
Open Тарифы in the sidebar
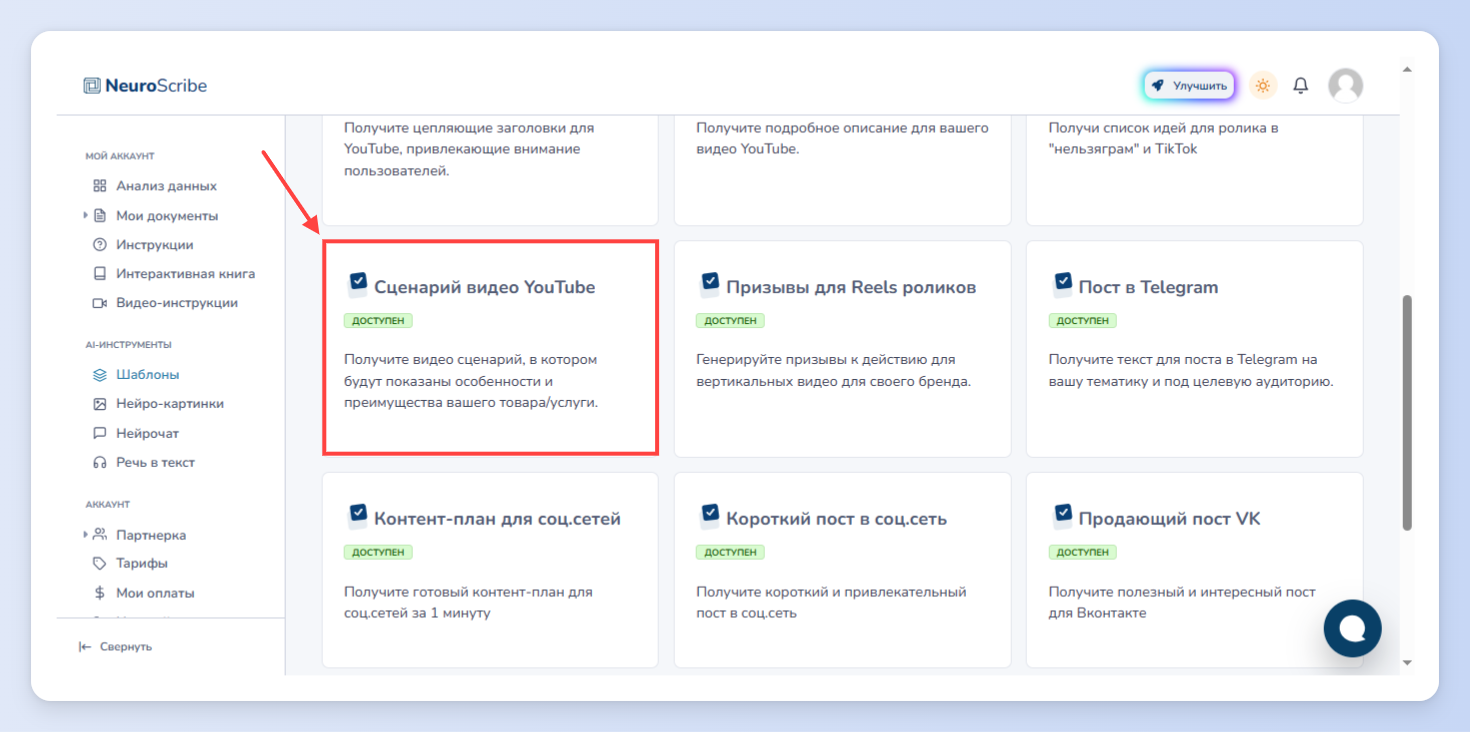click(142, 564)
